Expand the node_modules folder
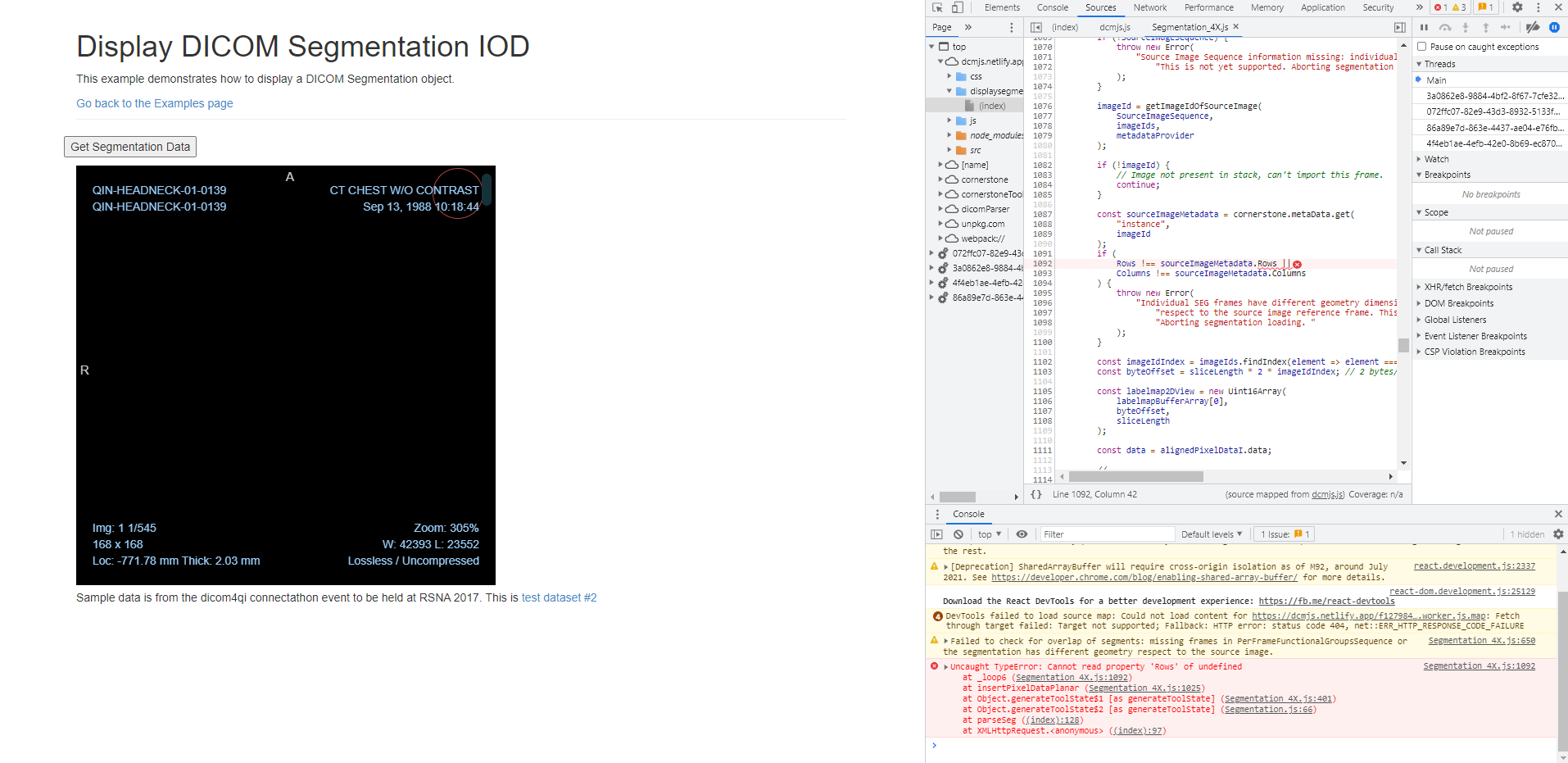Image resolution: width=1568 pixels, height=763 pixels. coord(950,135)
